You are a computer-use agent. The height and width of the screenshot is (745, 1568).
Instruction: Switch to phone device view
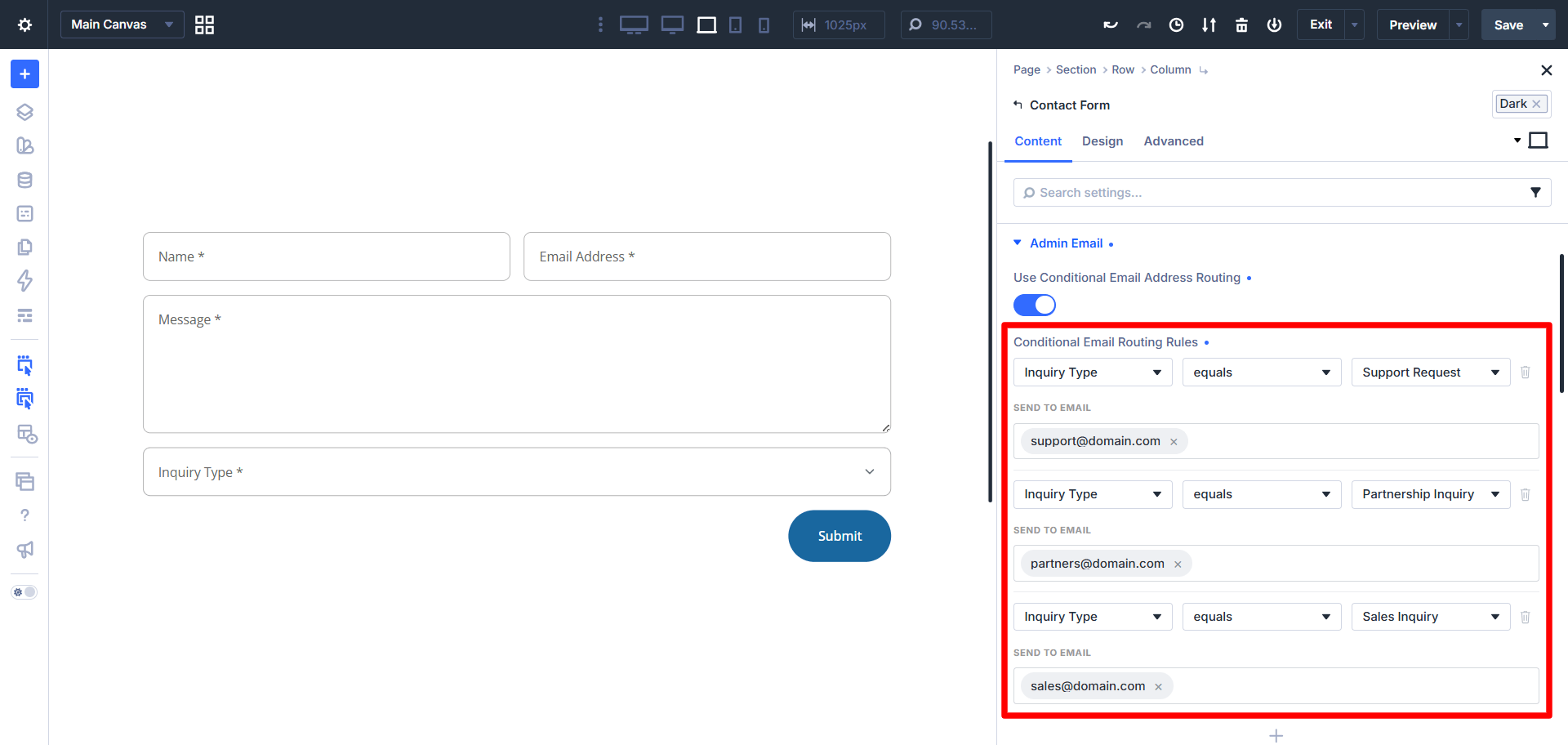click(x=764, y=25)
